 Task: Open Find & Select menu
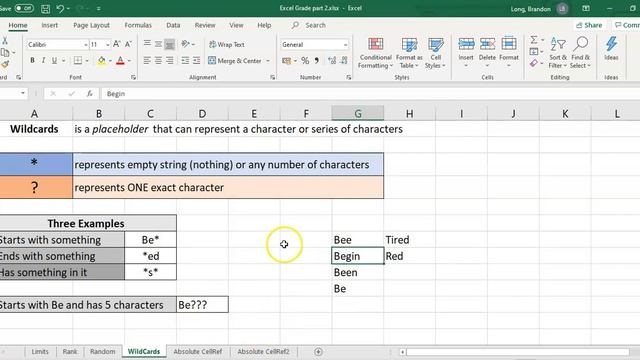click(x=580, y=53)
